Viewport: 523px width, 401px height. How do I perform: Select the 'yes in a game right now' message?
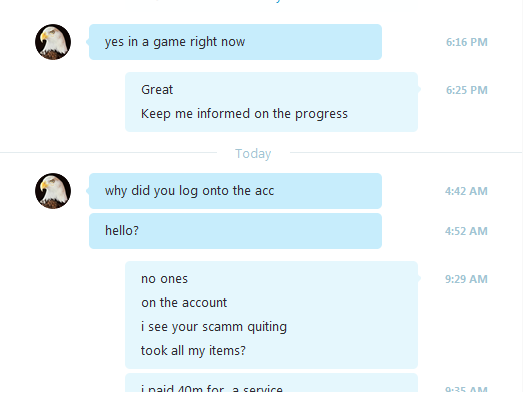235,42
